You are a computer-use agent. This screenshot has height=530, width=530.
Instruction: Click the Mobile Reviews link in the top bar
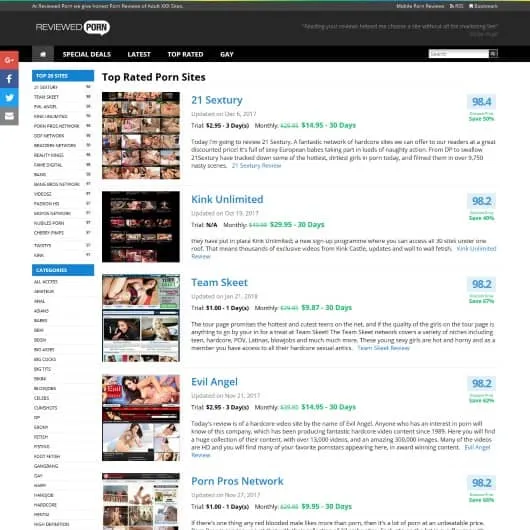click(x=420, y=6)
